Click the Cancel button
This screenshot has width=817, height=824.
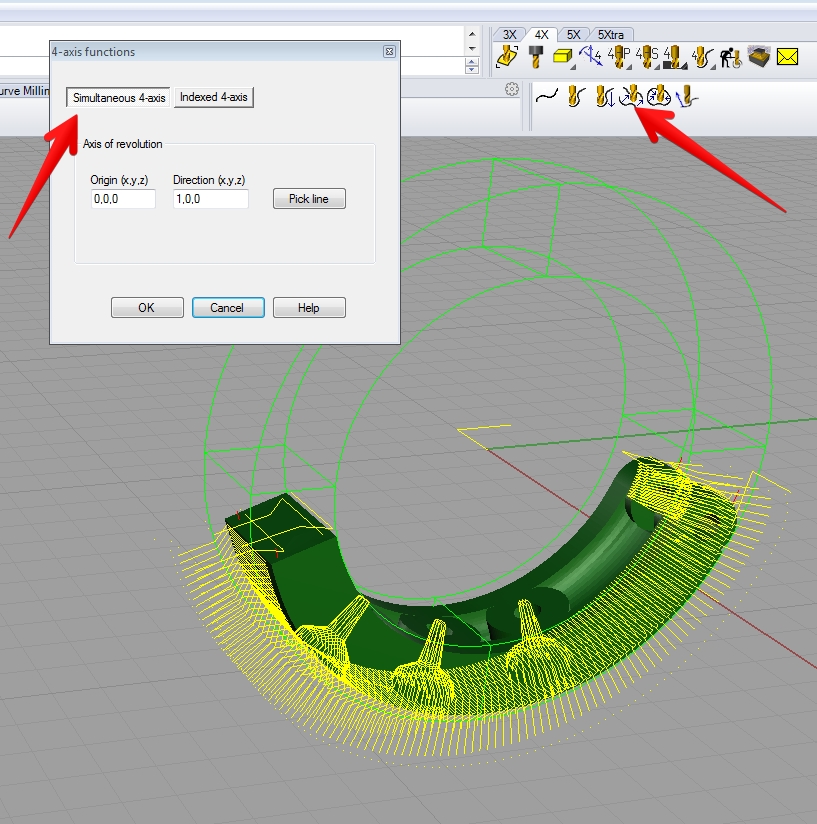click(x=228, y=308)
